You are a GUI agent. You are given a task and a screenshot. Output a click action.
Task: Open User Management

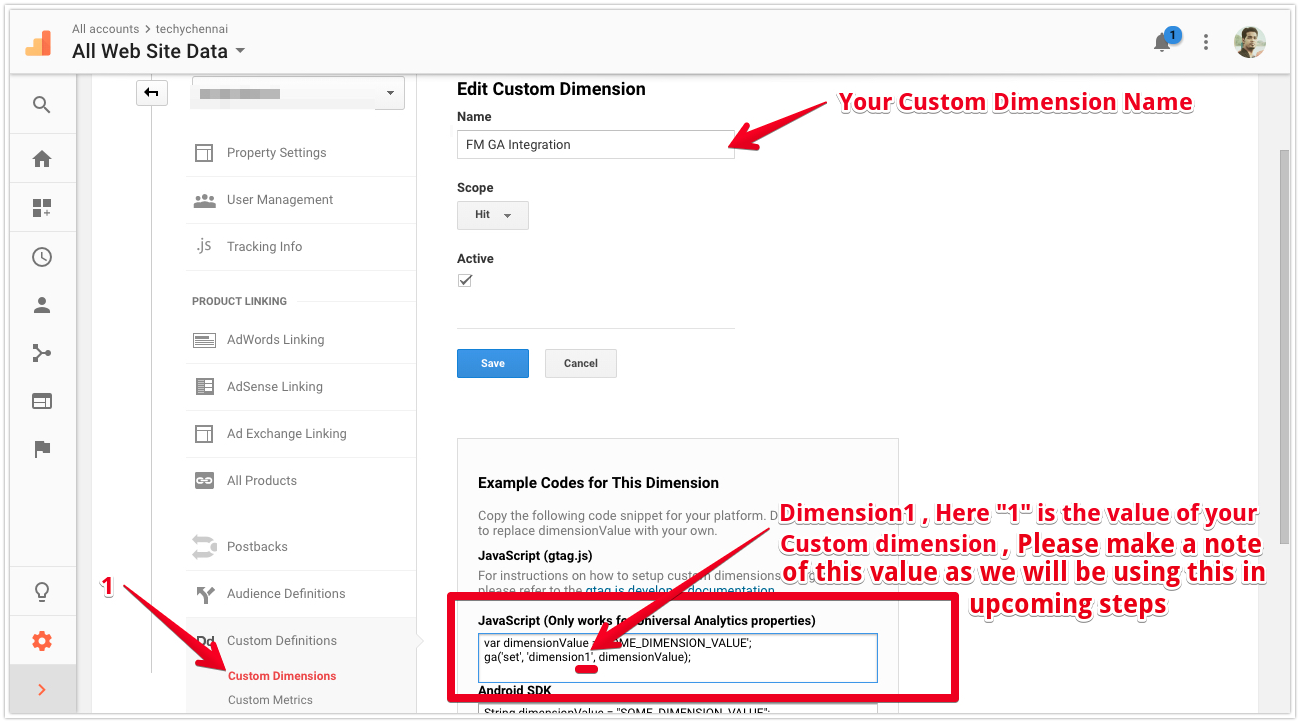[x=280, y=200]
